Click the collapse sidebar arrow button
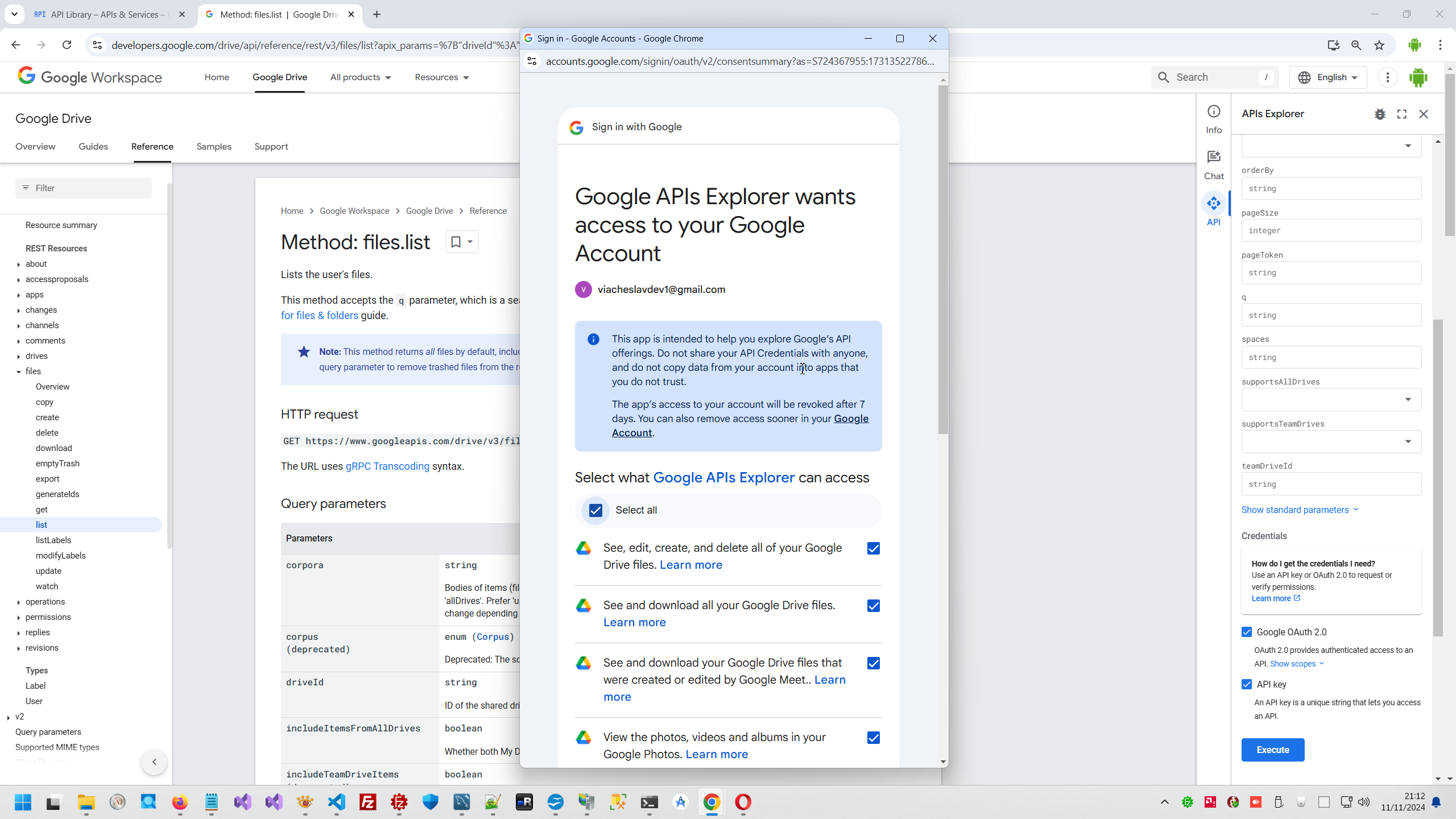 coord(154,762)
